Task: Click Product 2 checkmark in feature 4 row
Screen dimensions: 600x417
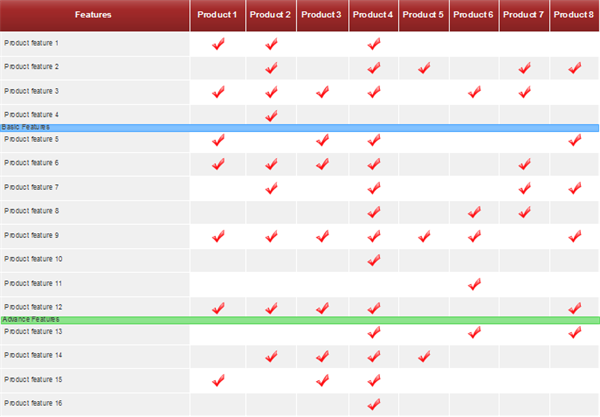Action: coord(271,116)
